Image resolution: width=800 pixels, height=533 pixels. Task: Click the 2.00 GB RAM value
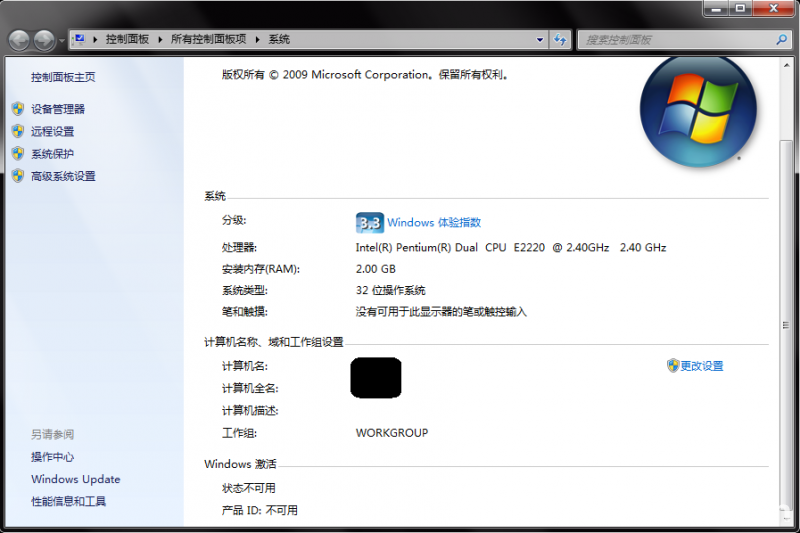376,269
